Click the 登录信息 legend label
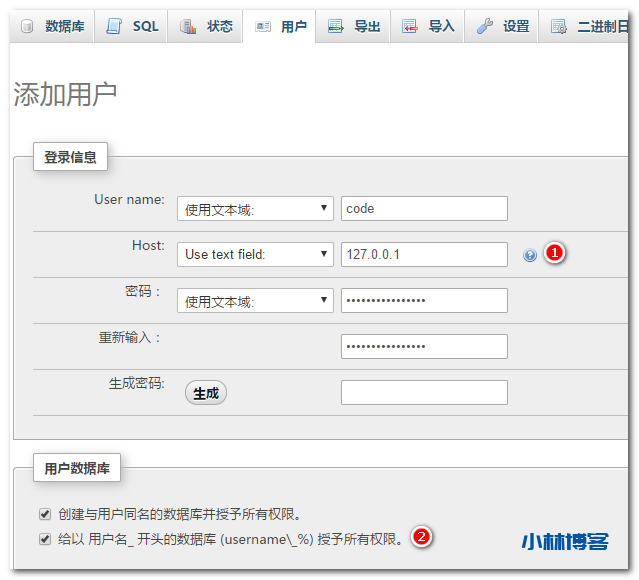Image resolution: width=639 pixels, height=580 pixels. [70, 157]
